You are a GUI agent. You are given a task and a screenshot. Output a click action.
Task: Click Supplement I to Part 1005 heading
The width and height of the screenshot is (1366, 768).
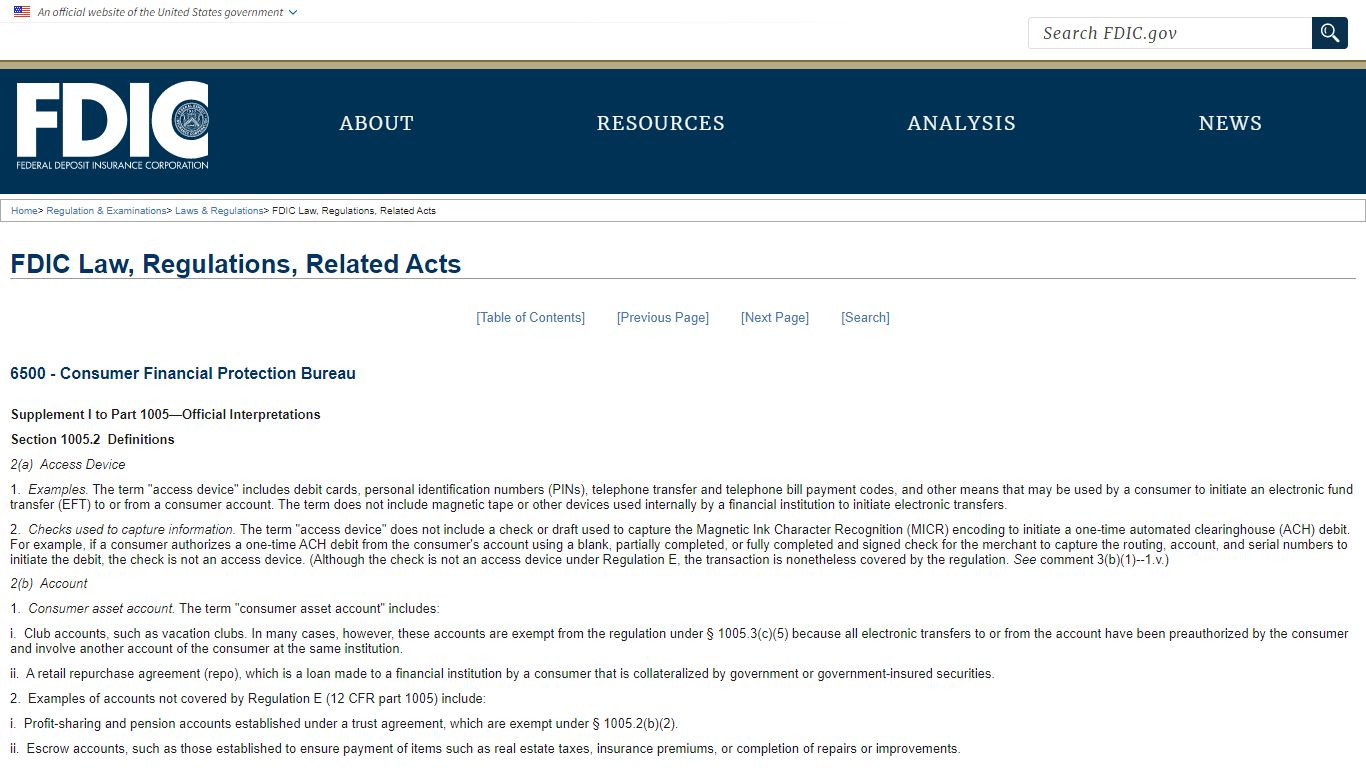pos(166,415)
